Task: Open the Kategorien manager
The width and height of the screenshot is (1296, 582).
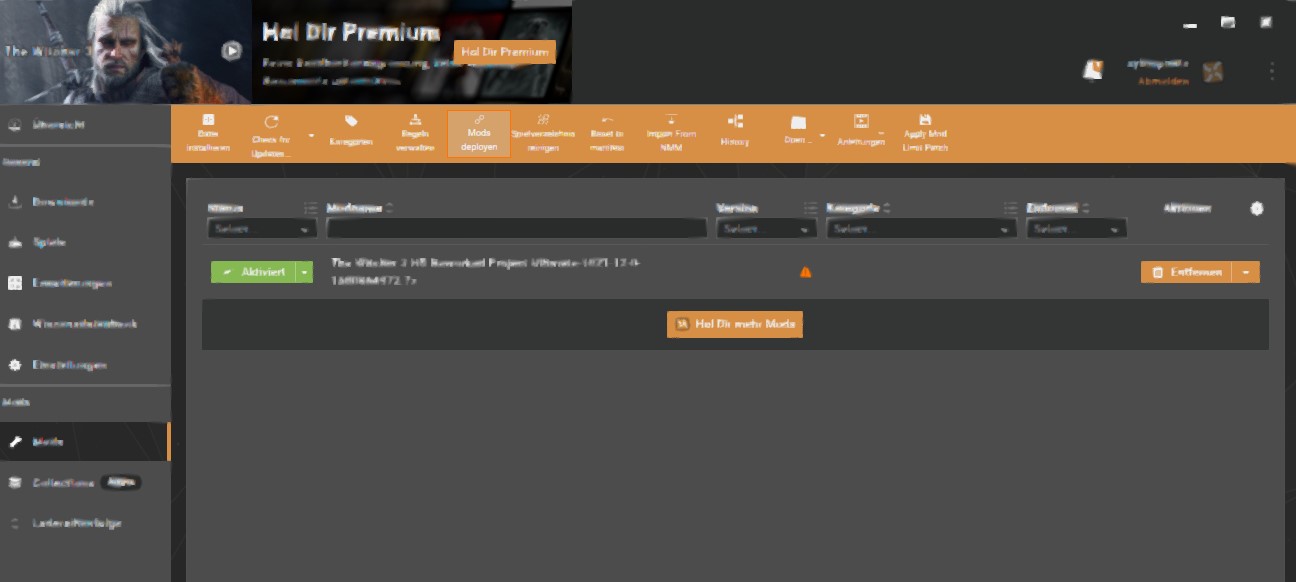Action: point(351,131)
